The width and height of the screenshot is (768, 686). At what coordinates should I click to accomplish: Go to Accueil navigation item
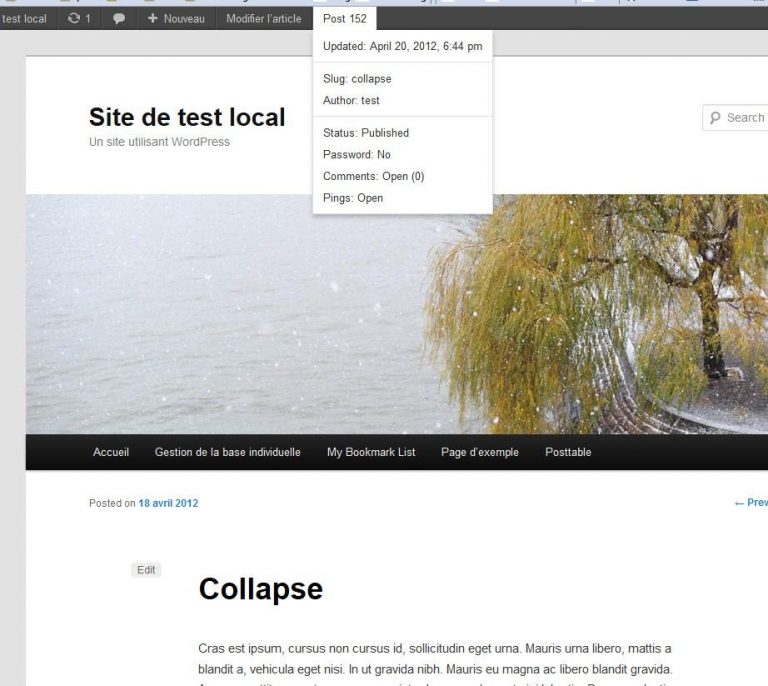[111, 452]
